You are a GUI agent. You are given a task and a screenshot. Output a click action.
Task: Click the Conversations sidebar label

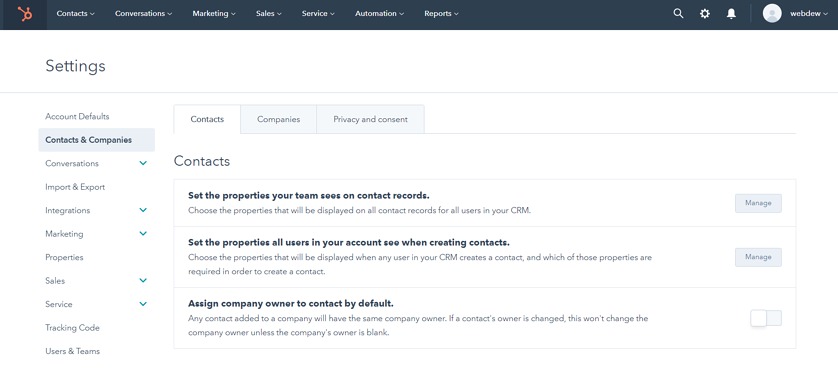72,164
